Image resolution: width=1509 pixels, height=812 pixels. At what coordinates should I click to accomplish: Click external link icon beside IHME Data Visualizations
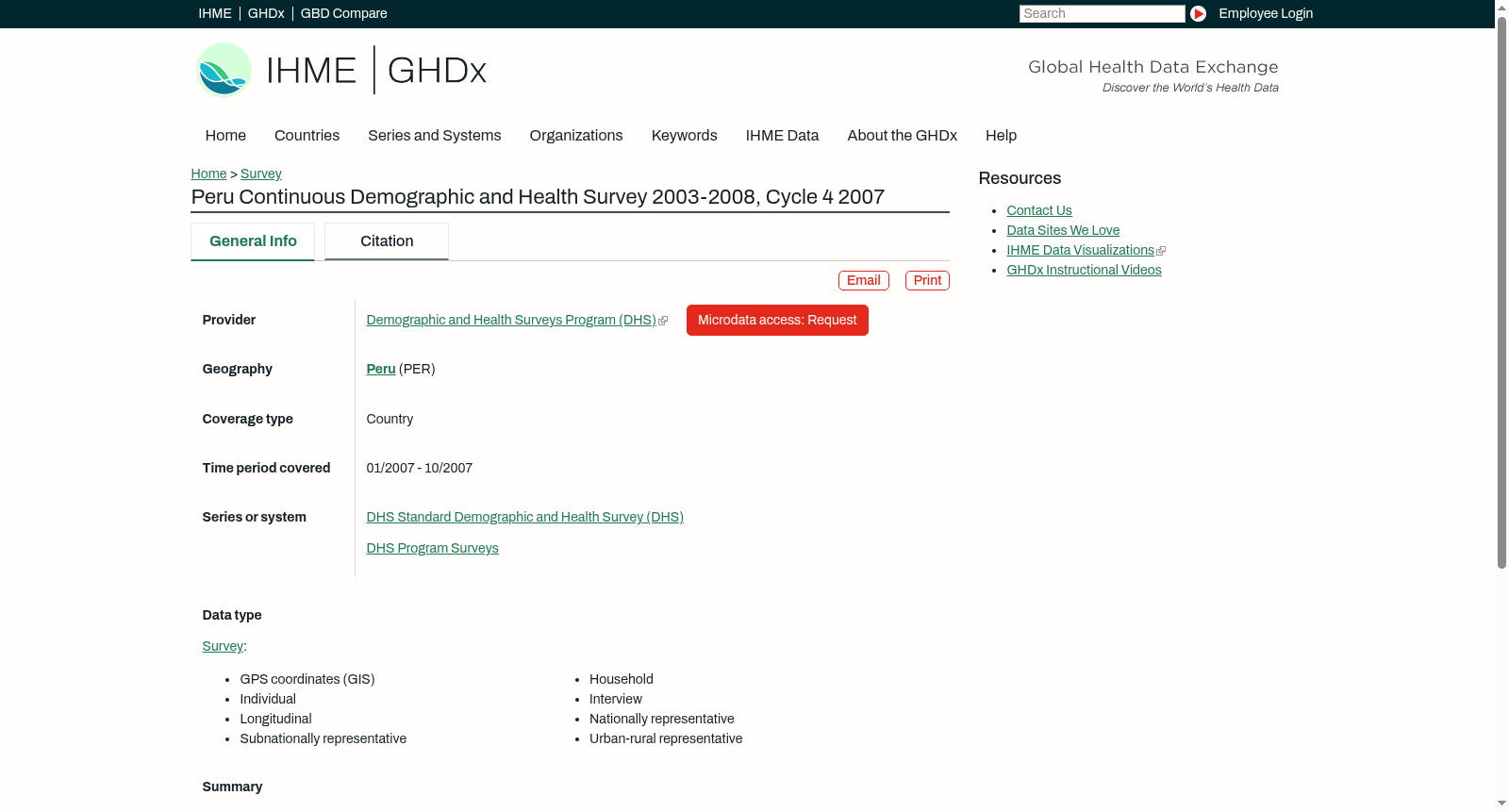click(1161, 251)
